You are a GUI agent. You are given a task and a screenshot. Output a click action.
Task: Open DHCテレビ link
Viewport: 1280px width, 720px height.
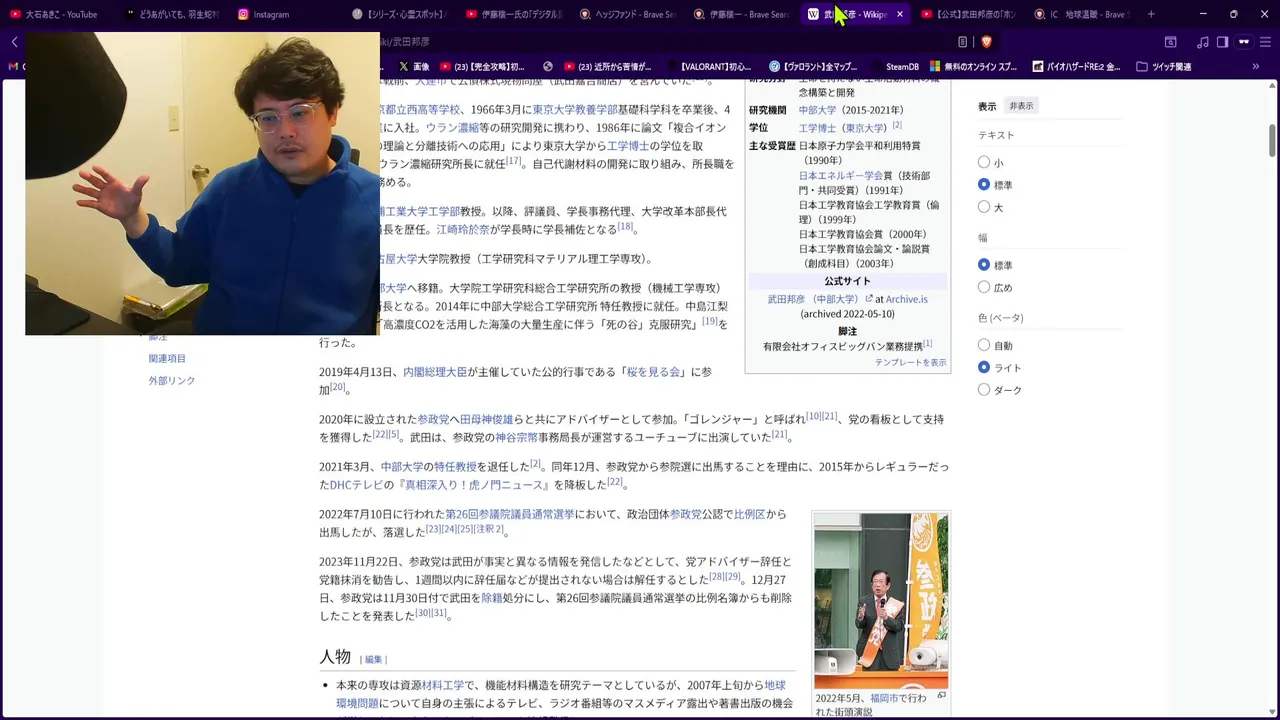click(x=357, y=485)
